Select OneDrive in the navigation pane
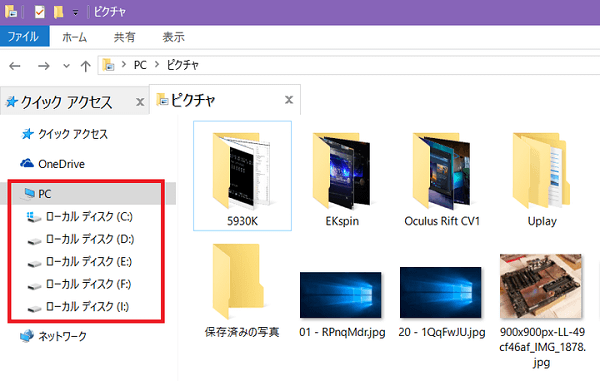 61,164
